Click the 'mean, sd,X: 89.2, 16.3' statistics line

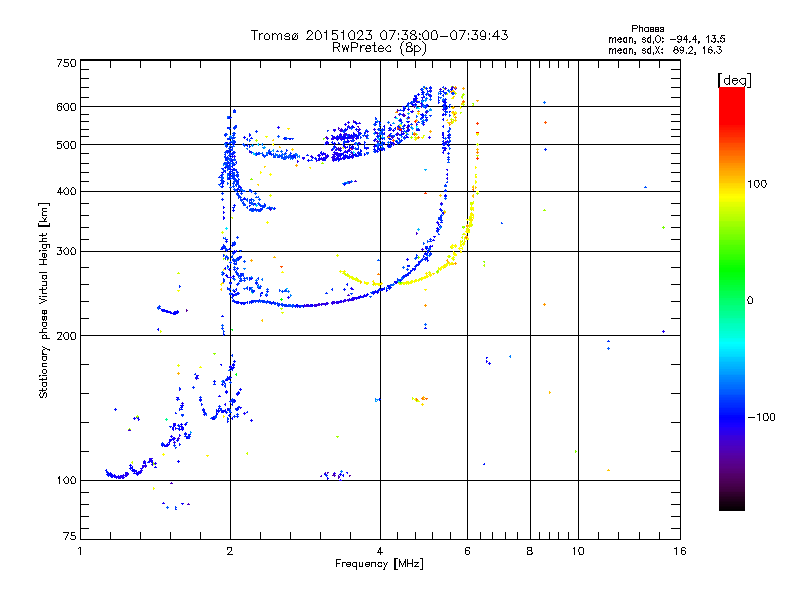click(x=665, y=50)
